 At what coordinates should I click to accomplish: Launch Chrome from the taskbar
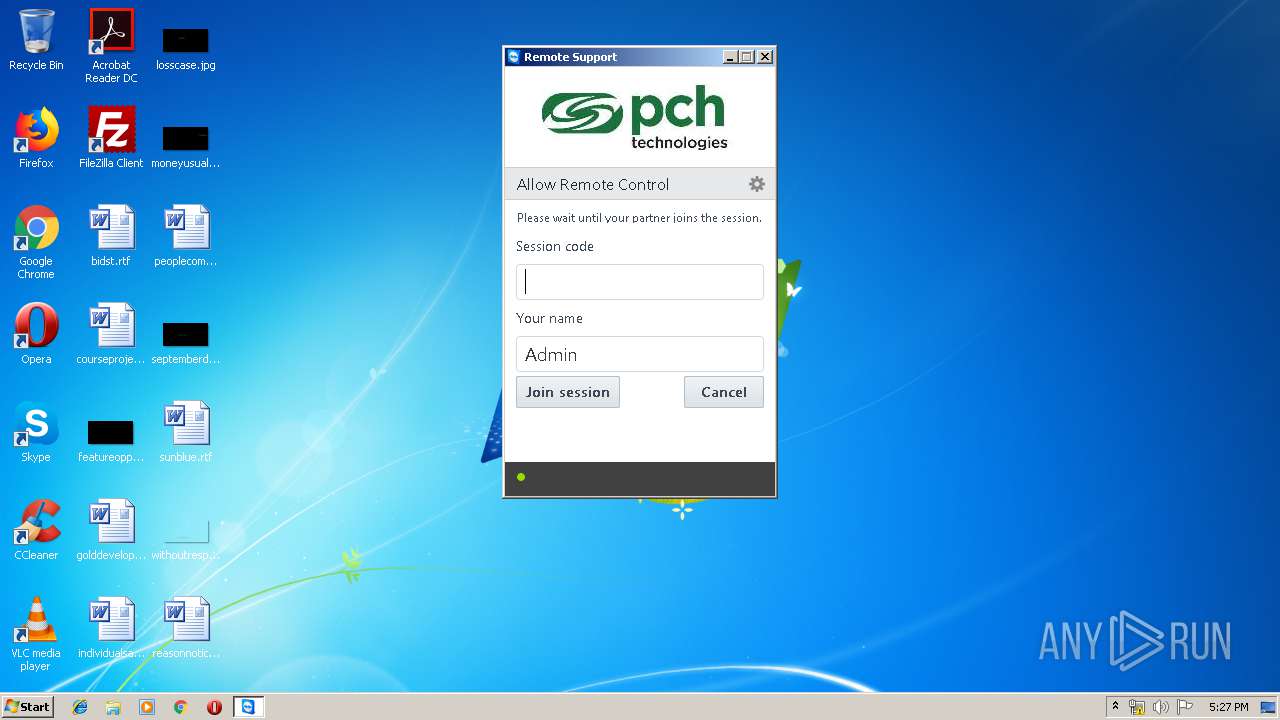point(181,707)
